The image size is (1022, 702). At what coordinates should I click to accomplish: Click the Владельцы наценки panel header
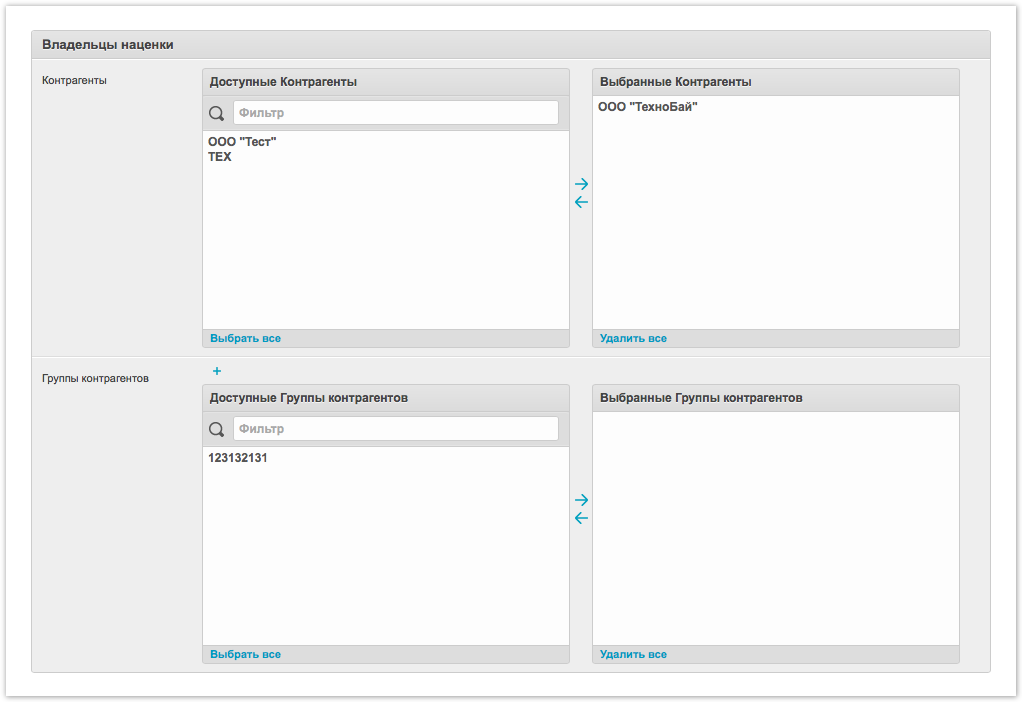pos(510,45)
